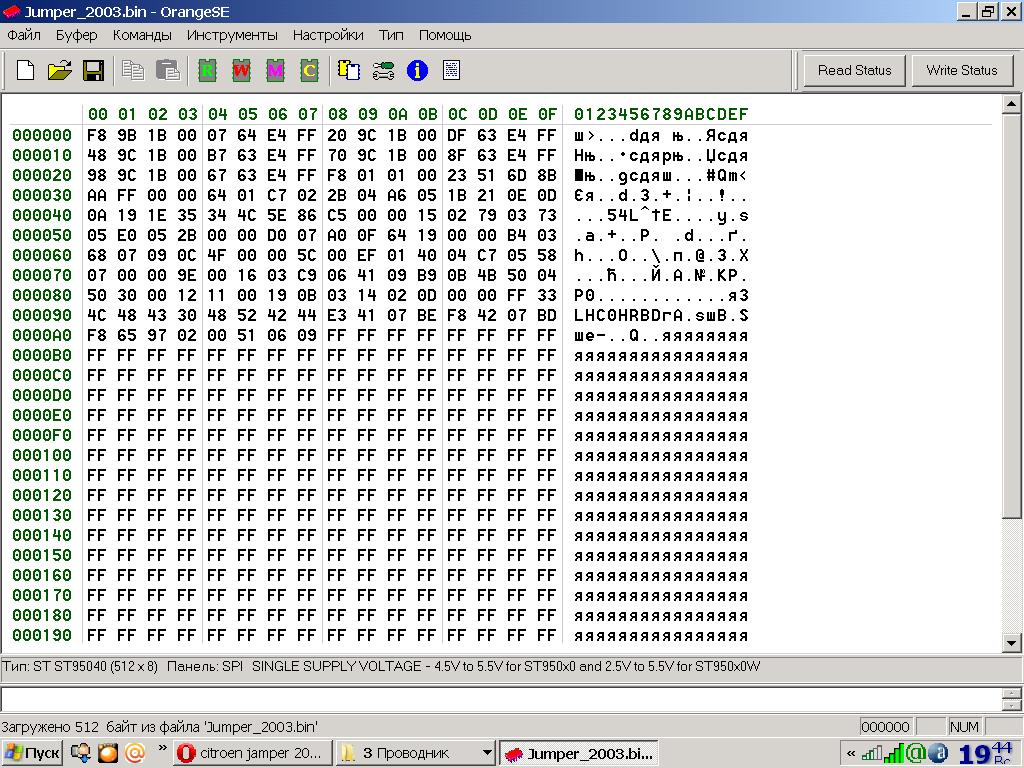The image size is (1024, 768).
Task: Open the Команды menu
Action: point(142,35)
